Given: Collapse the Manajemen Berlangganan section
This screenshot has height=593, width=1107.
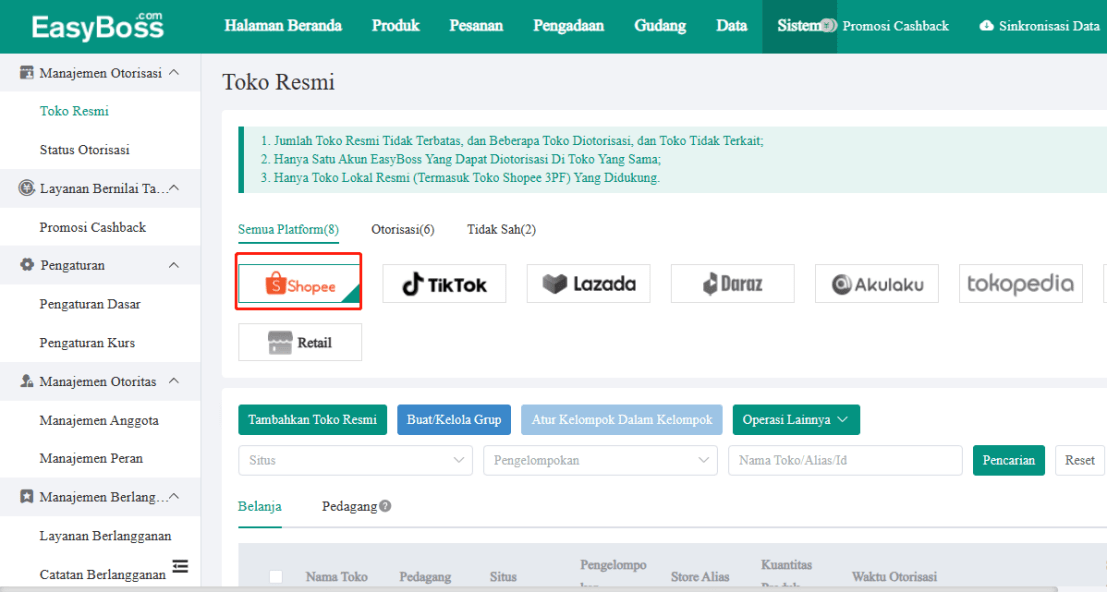Looking at the screenshot, I should coord(174,497).
